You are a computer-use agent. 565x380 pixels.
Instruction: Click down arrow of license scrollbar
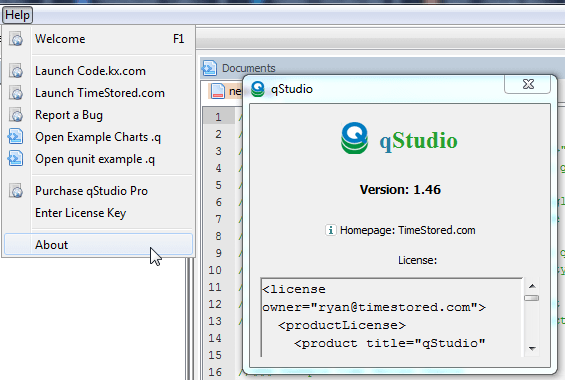532,348
